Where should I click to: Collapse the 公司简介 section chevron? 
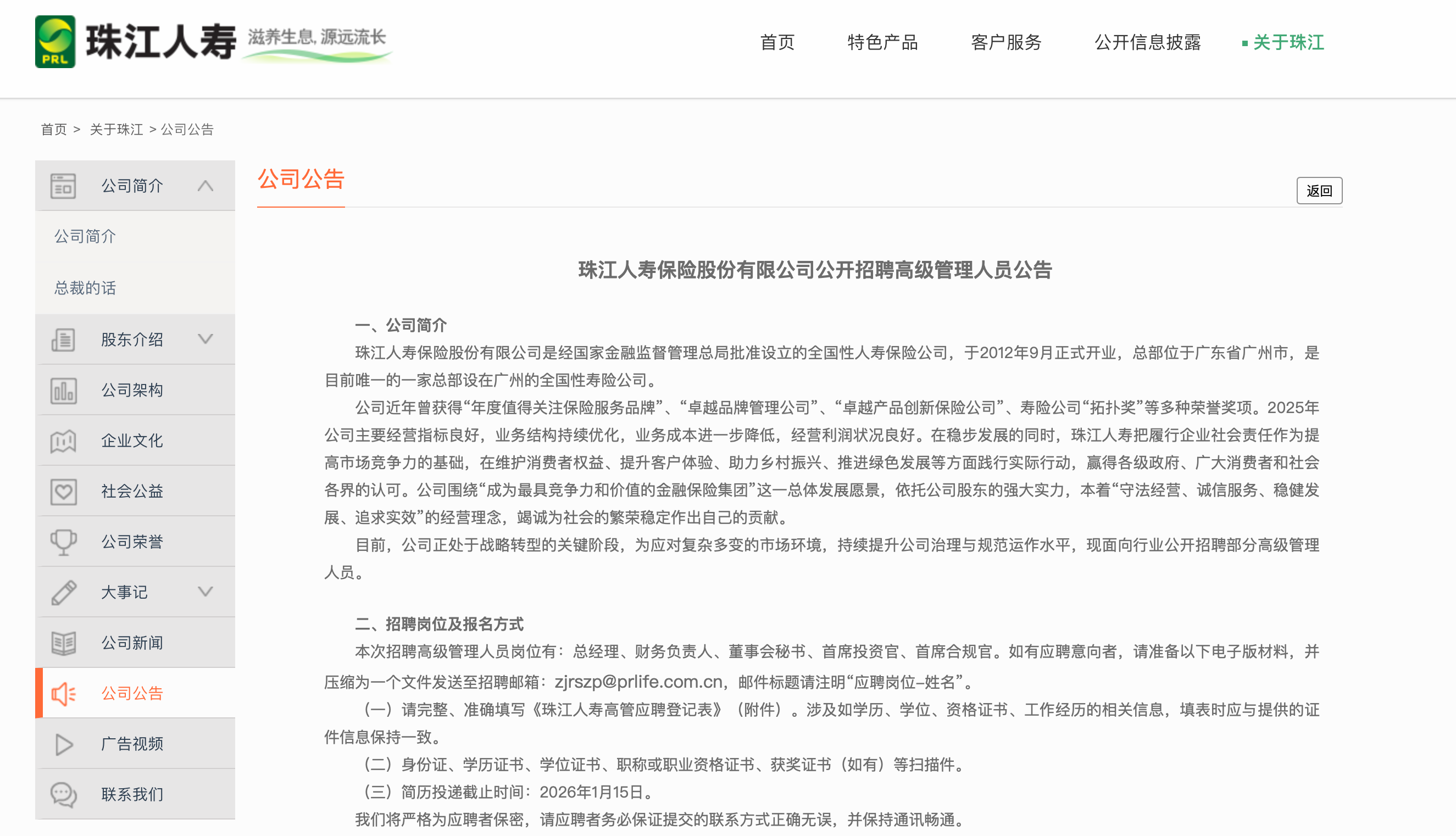pos(205,186)
